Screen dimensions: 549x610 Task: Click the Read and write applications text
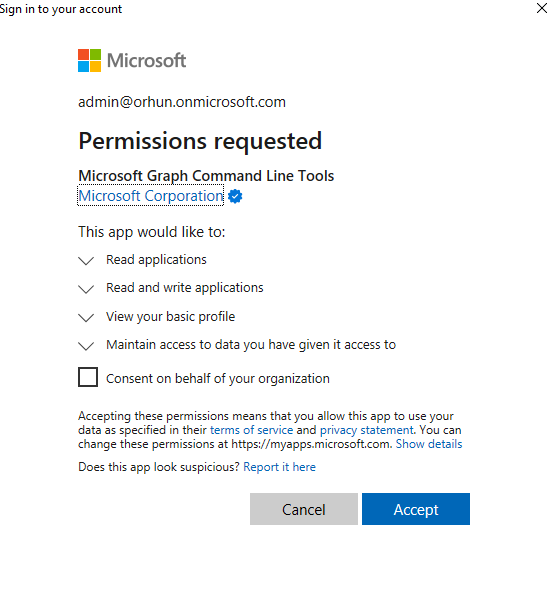click(x=185, y=287)
